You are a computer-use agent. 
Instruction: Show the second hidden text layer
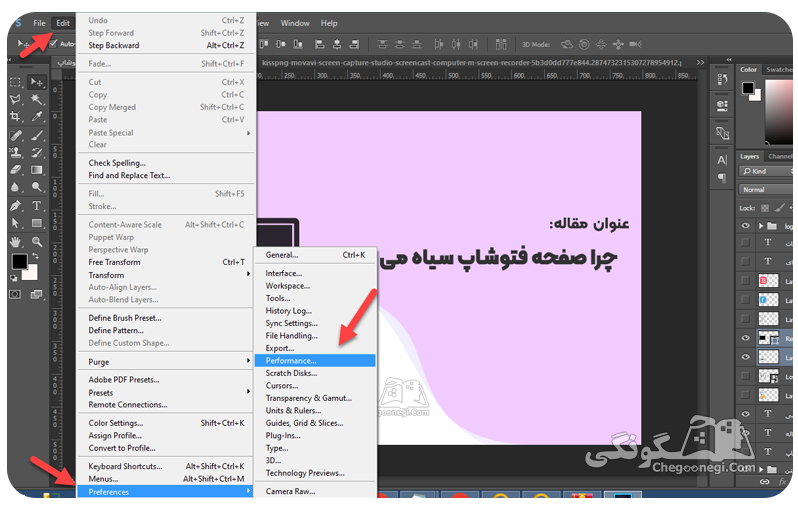click(746, 261)
